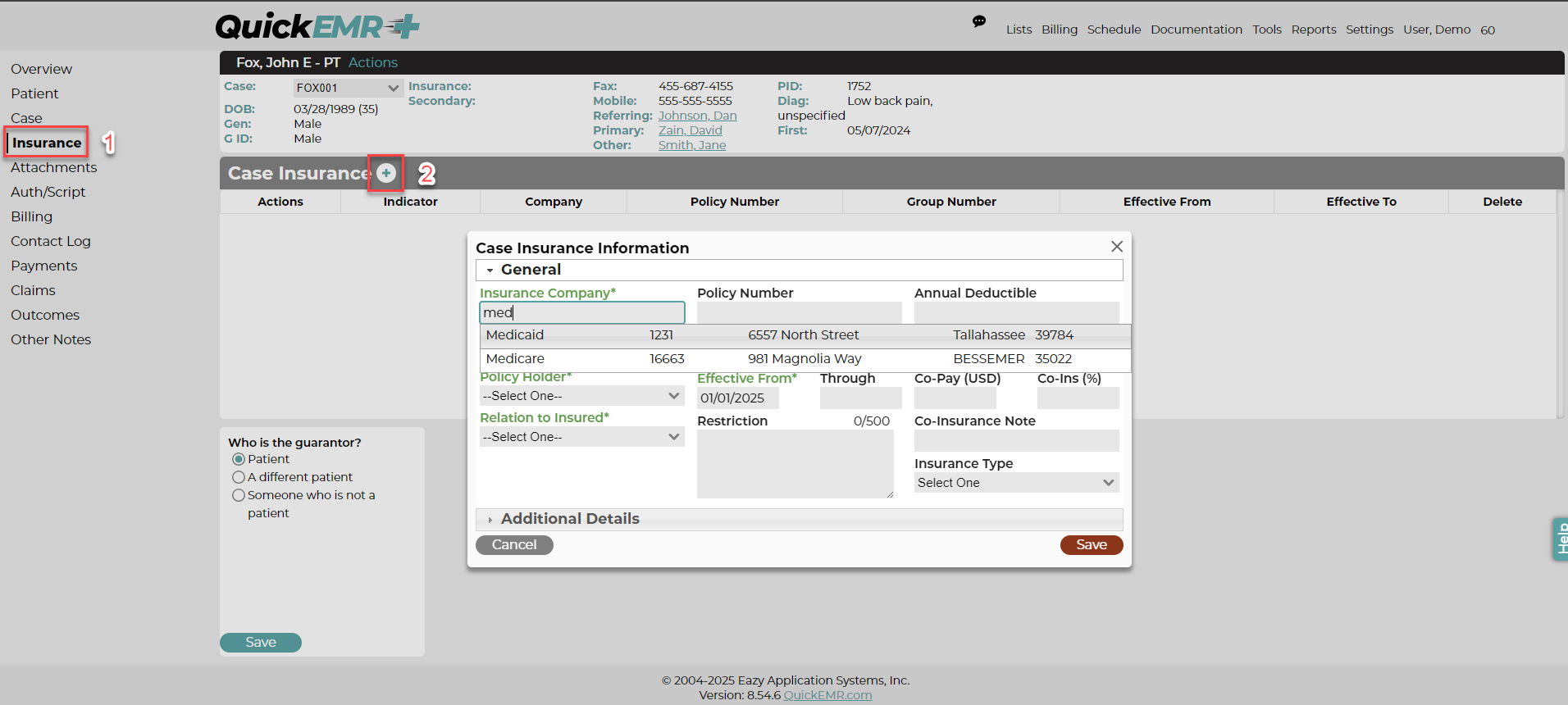Choose Medicare from the suggestion list
The width and height of the screenshot is (1568, 705).
pos(805,359)
